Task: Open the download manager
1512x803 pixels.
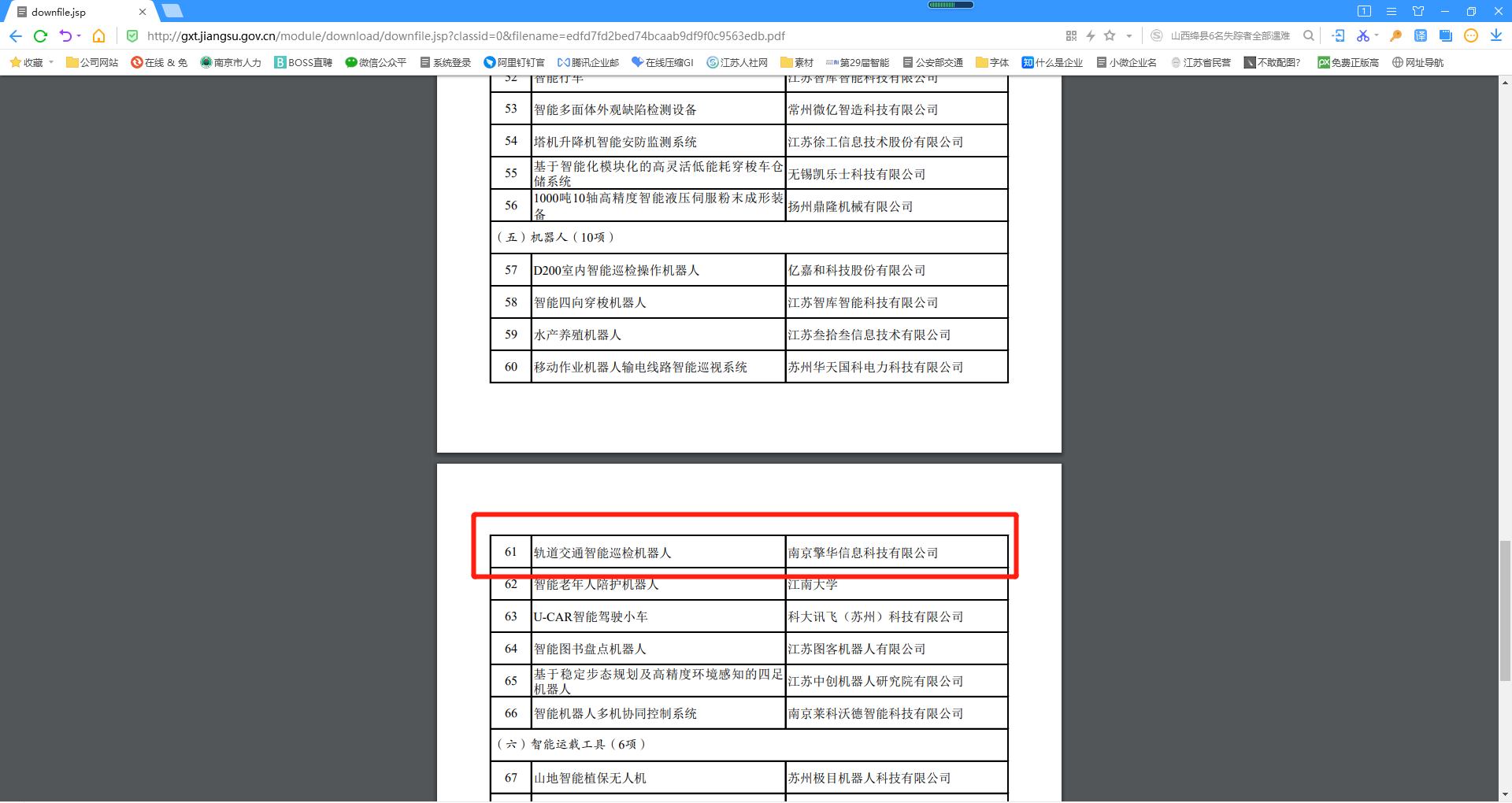Action: (x=1496, y=35)
